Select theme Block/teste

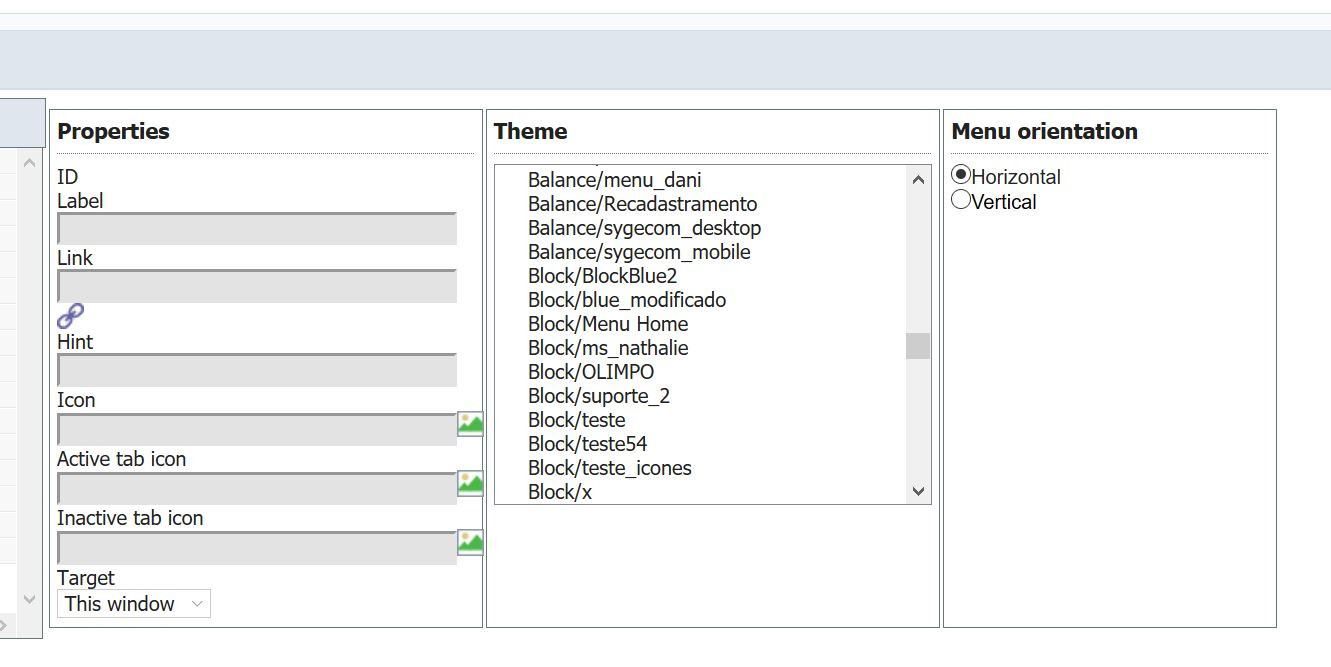(577, 420)
